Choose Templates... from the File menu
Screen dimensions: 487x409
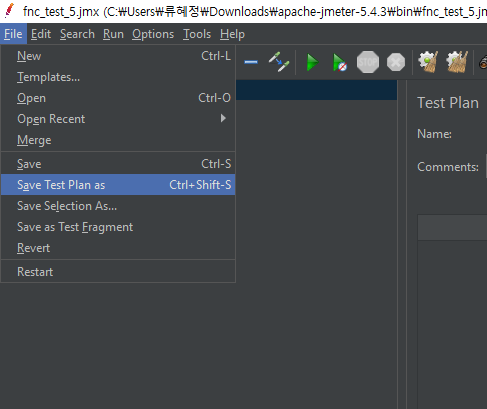coord(118,77)
